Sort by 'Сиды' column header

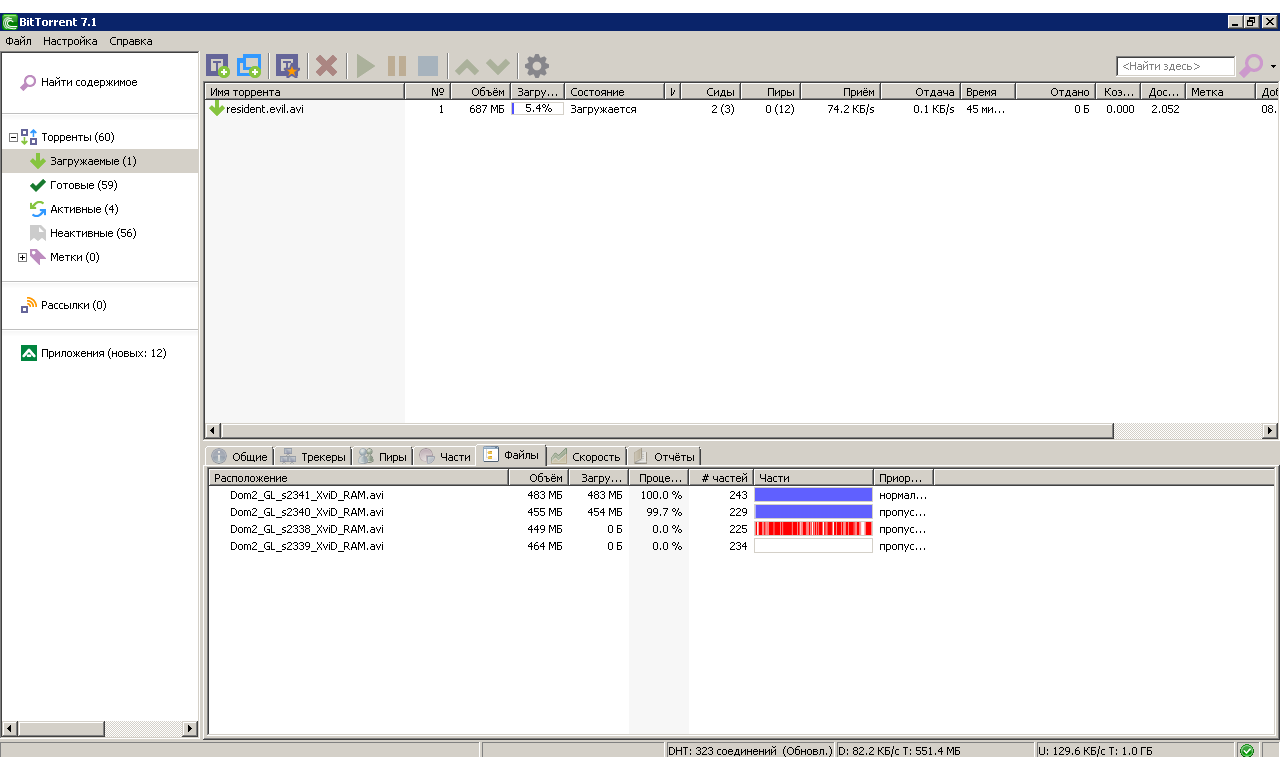click(x=710, y=91)
